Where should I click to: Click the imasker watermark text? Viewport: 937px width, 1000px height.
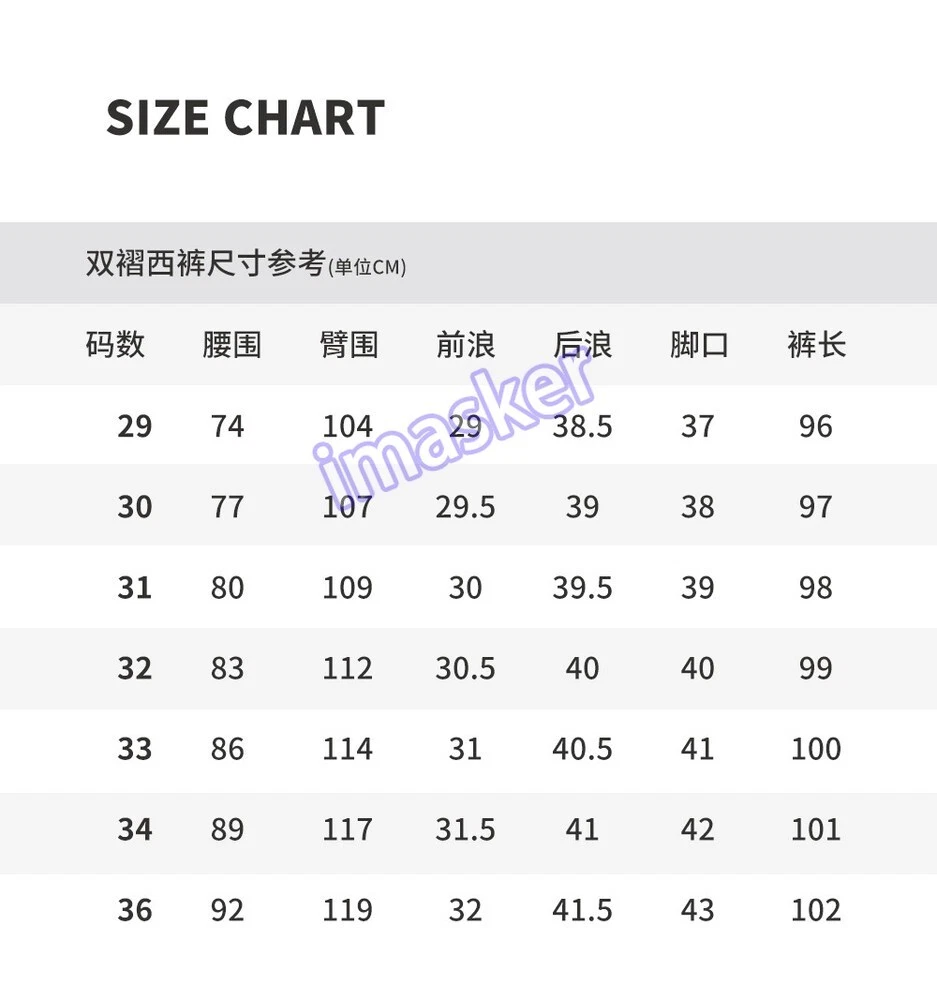(455, 425)
